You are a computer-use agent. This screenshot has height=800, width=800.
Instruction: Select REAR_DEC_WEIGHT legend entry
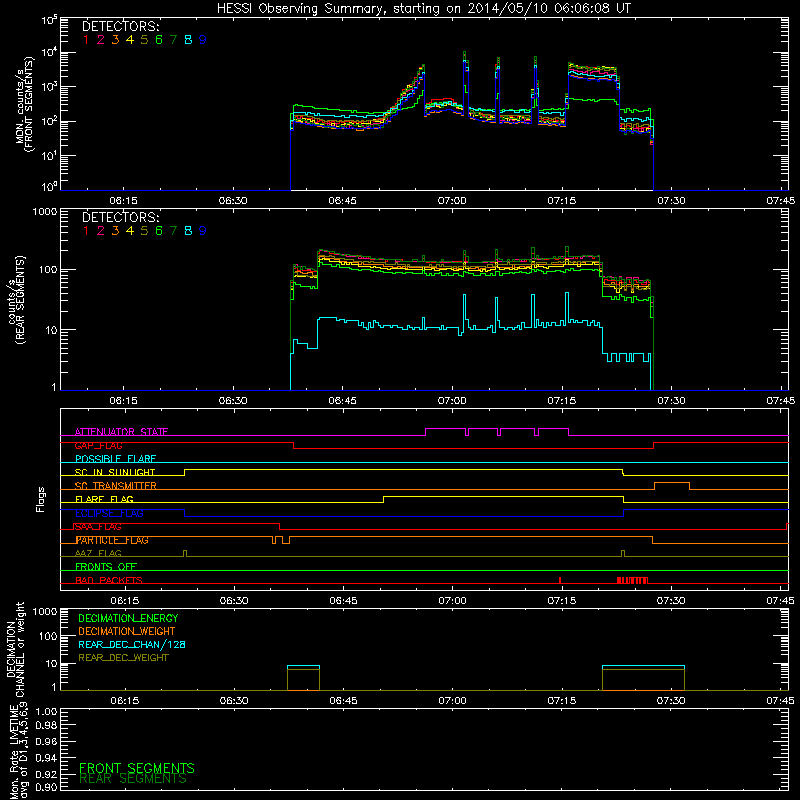123,658
